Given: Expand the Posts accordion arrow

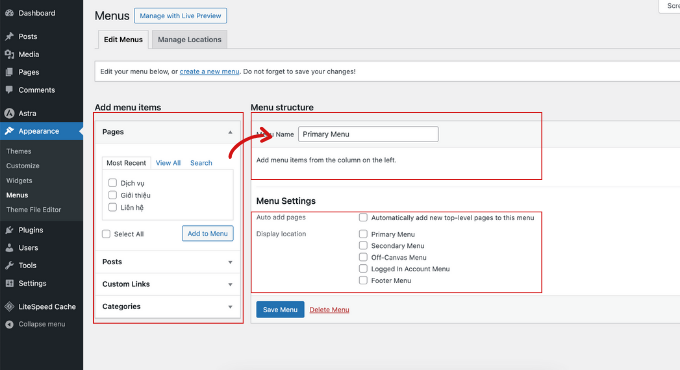Looking at the screenshot, I should [x=230, y=262].
